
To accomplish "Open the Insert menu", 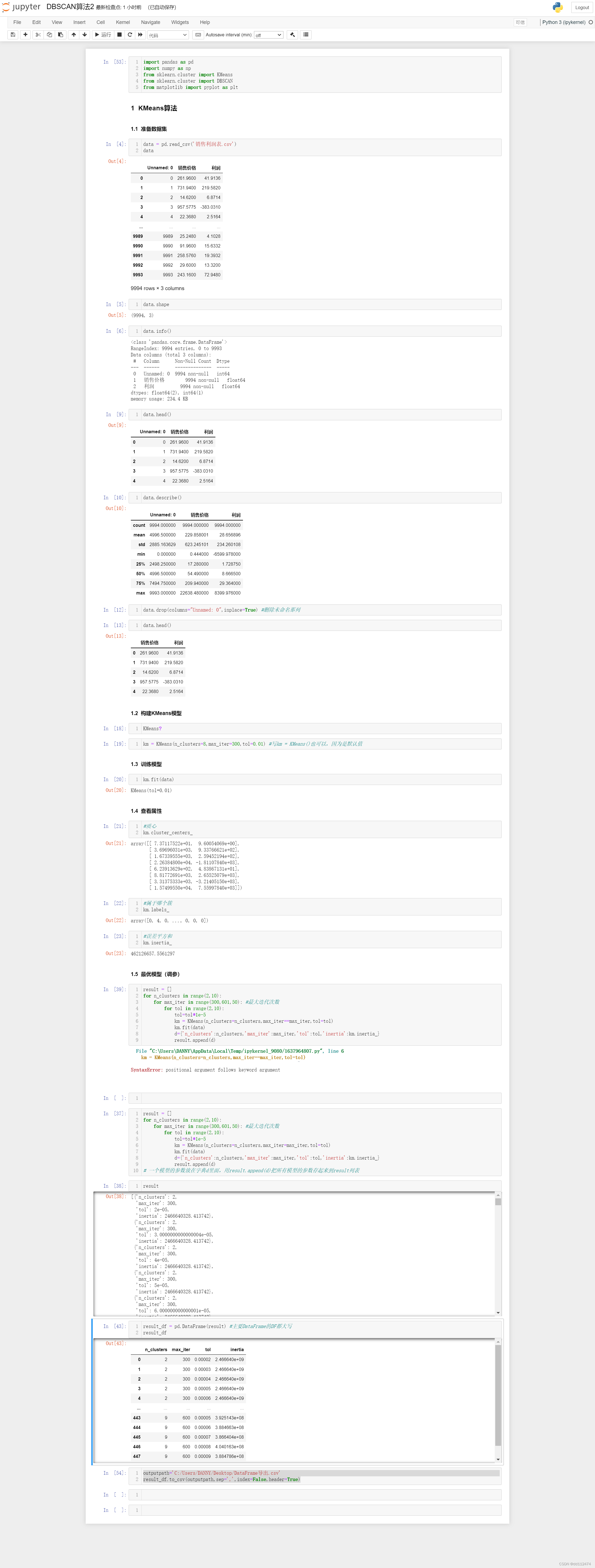I will (79, 23).
